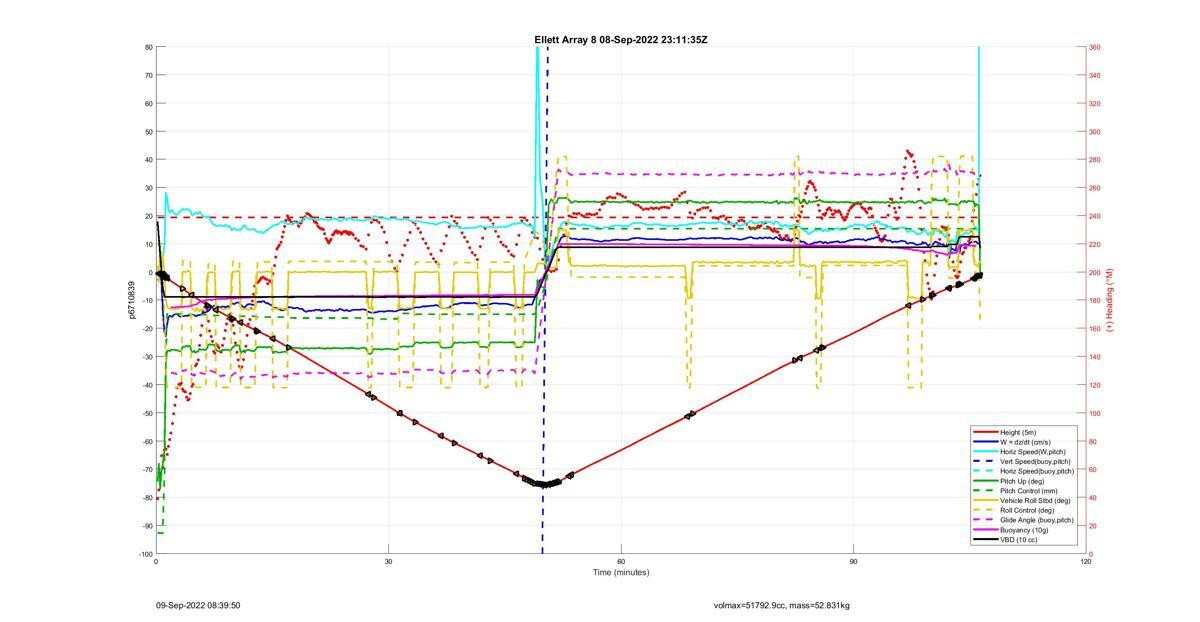Viewport: 1200px width, 622px height.
Task: Click right heading axis tick label "140"
Action: pos(1095,357)
